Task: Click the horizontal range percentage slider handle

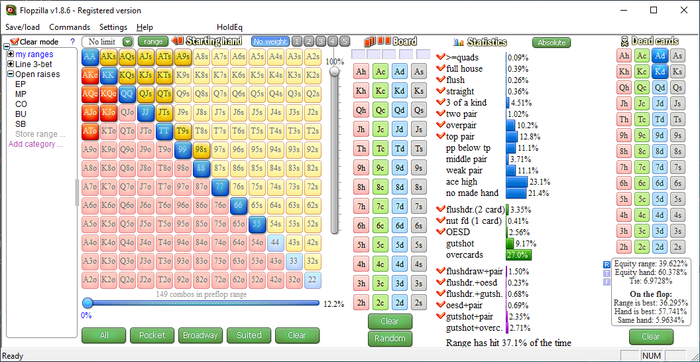Action: click(x=88, y=303)
